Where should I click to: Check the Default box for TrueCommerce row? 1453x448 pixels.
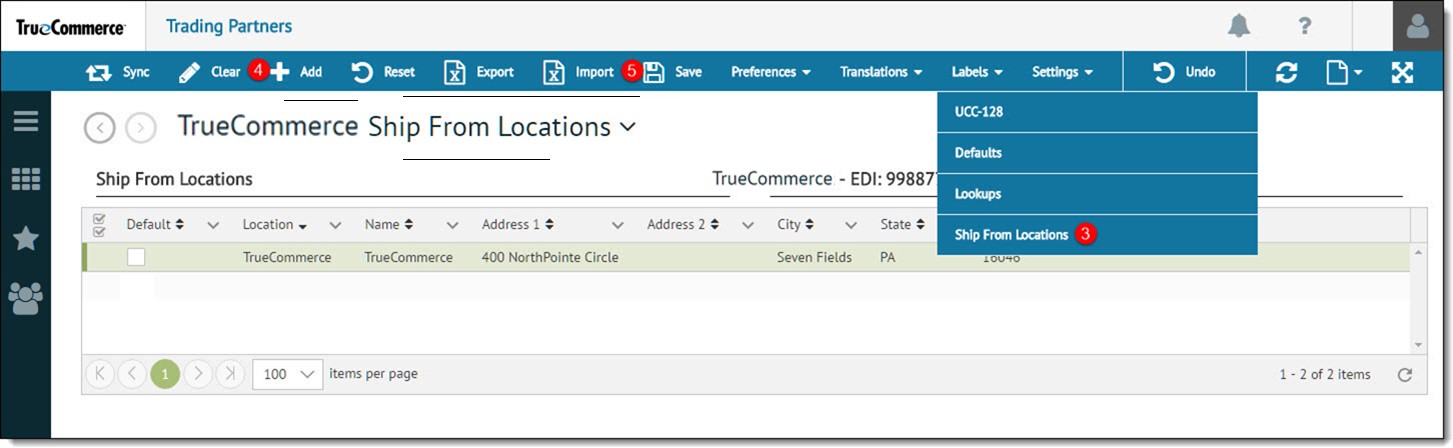coord(136,257)
